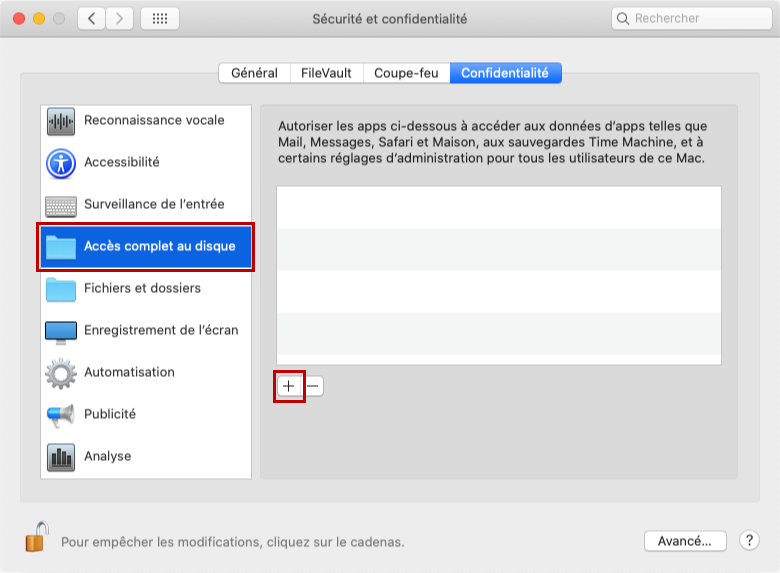Choose the "Analyse" label

(107, 456)
